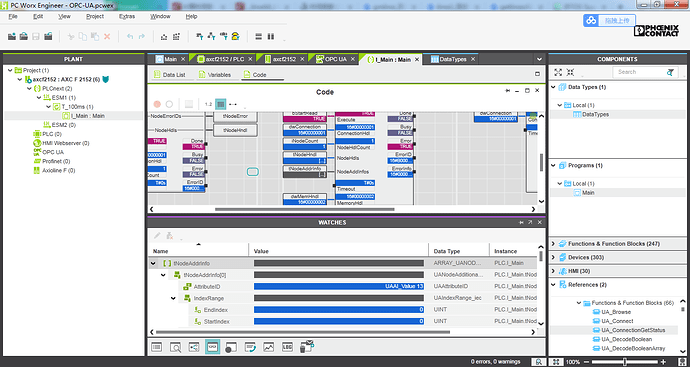
Task: Switch to the DataTypes editor tab
Action: click(453, 59)
